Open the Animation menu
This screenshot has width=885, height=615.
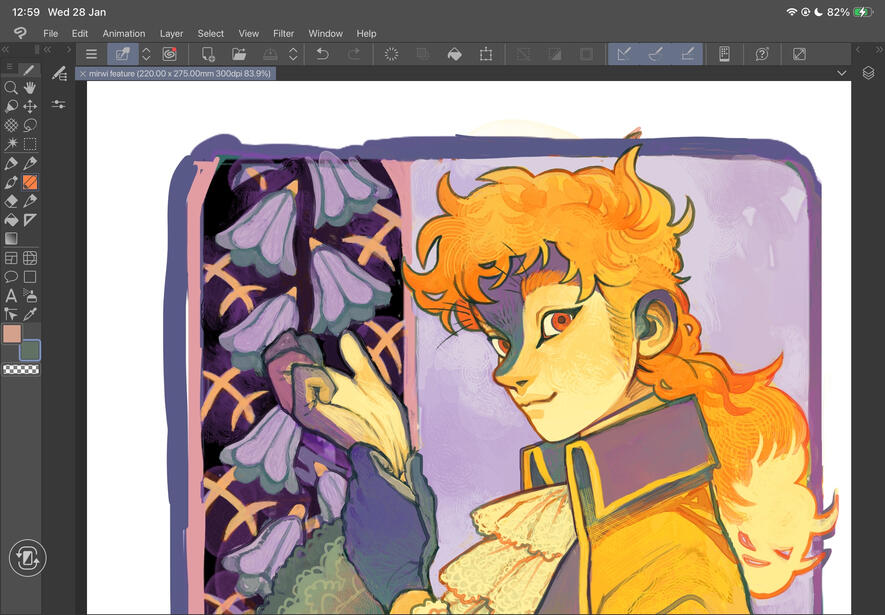124,33
